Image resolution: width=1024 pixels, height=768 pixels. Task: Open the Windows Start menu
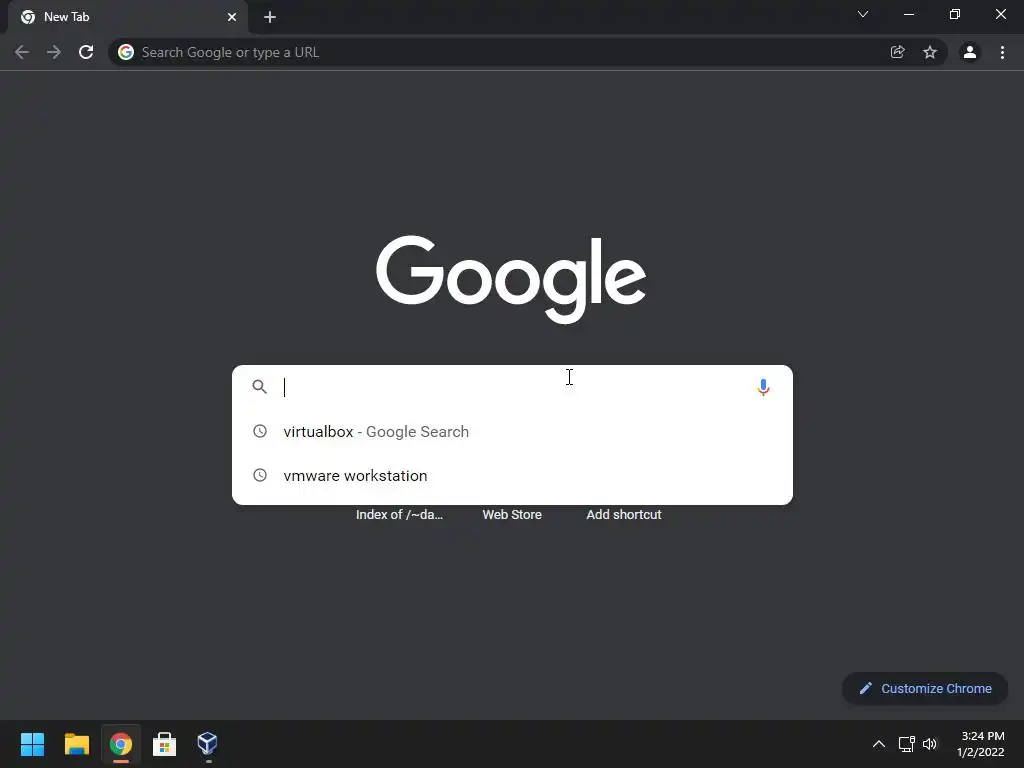[x=32, y=744]
